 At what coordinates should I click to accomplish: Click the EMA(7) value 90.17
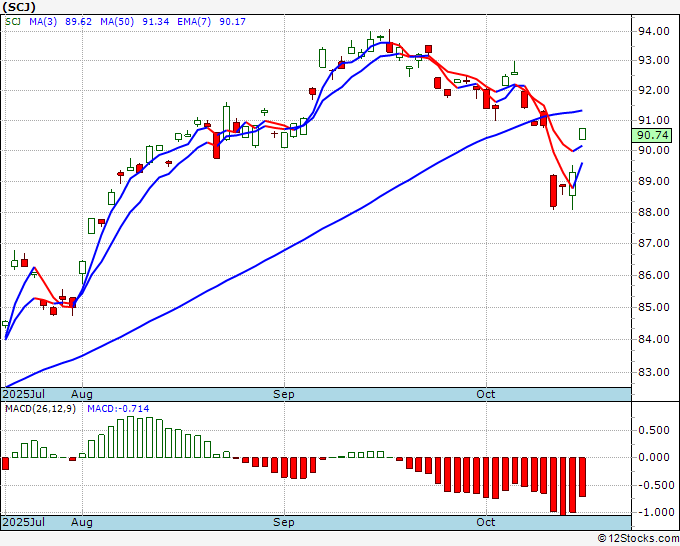[232, 22]
